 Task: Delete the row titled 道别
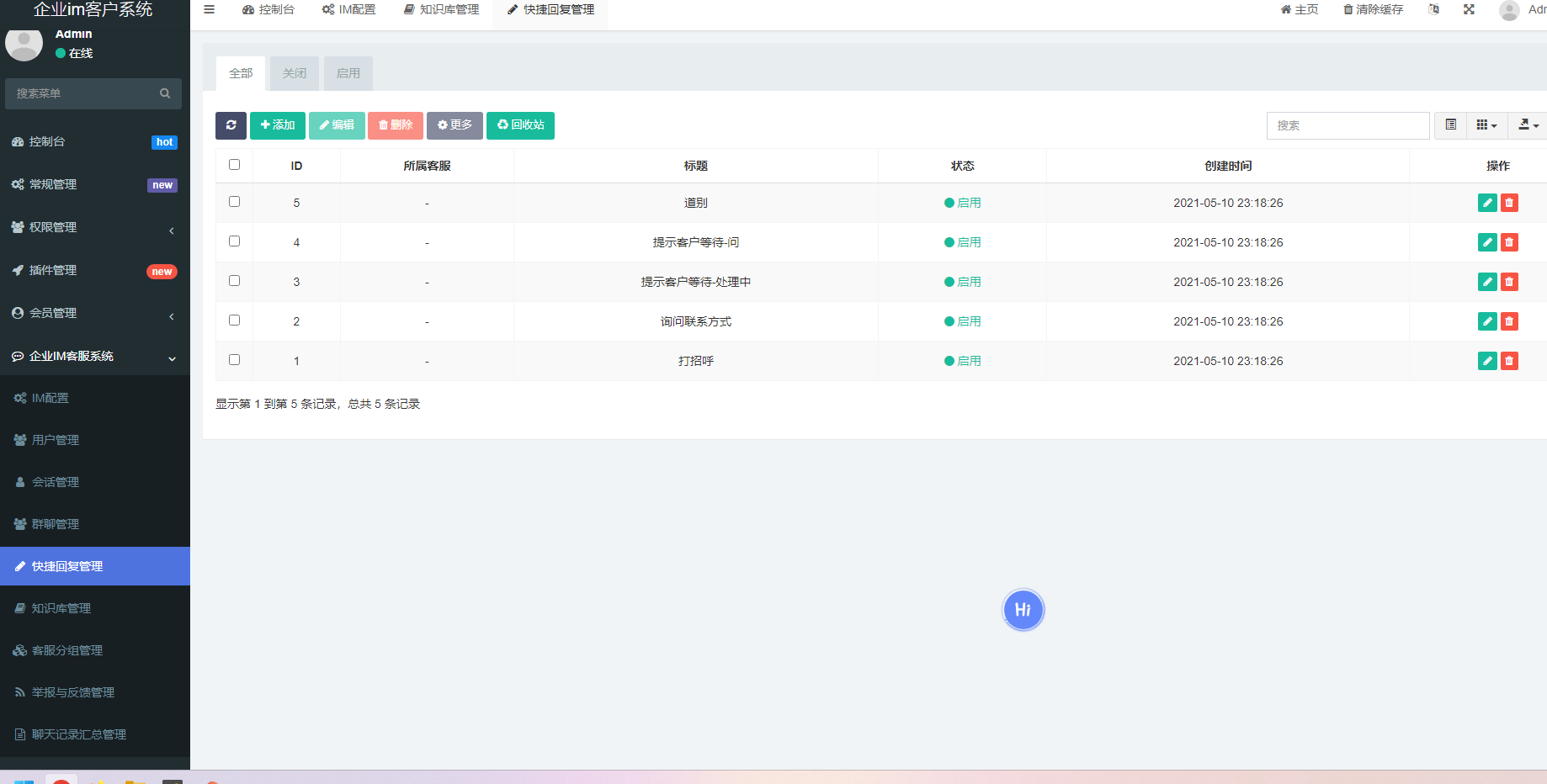[x=1509, y=203]
